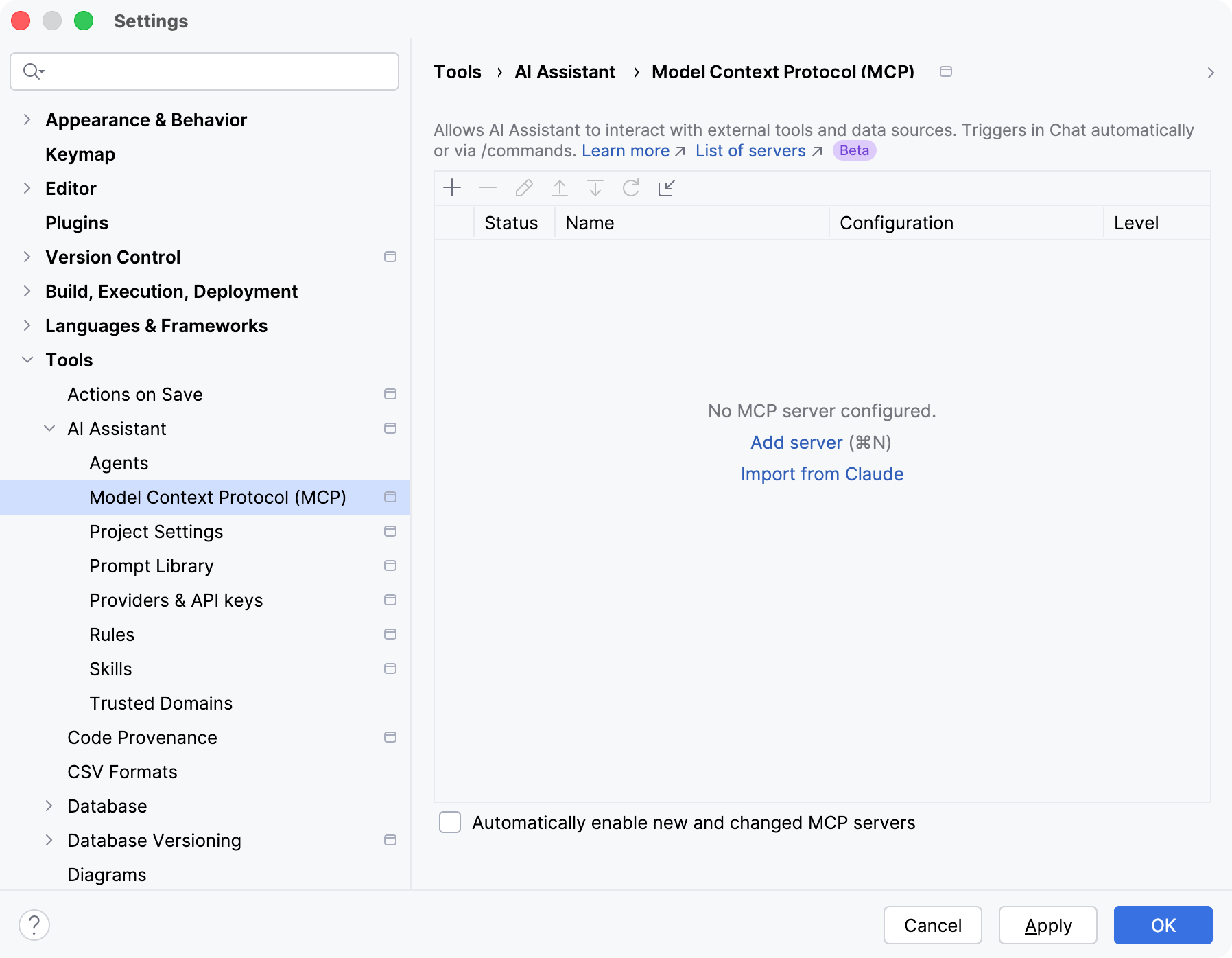Expand Version Control section
1232x958 pixels.
coord(27,257)
